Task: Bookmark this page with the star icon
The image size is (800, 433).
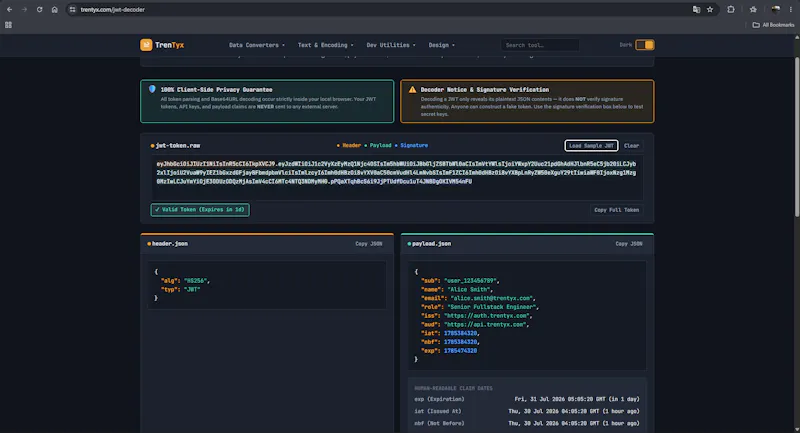Action: tap(710, 9)
